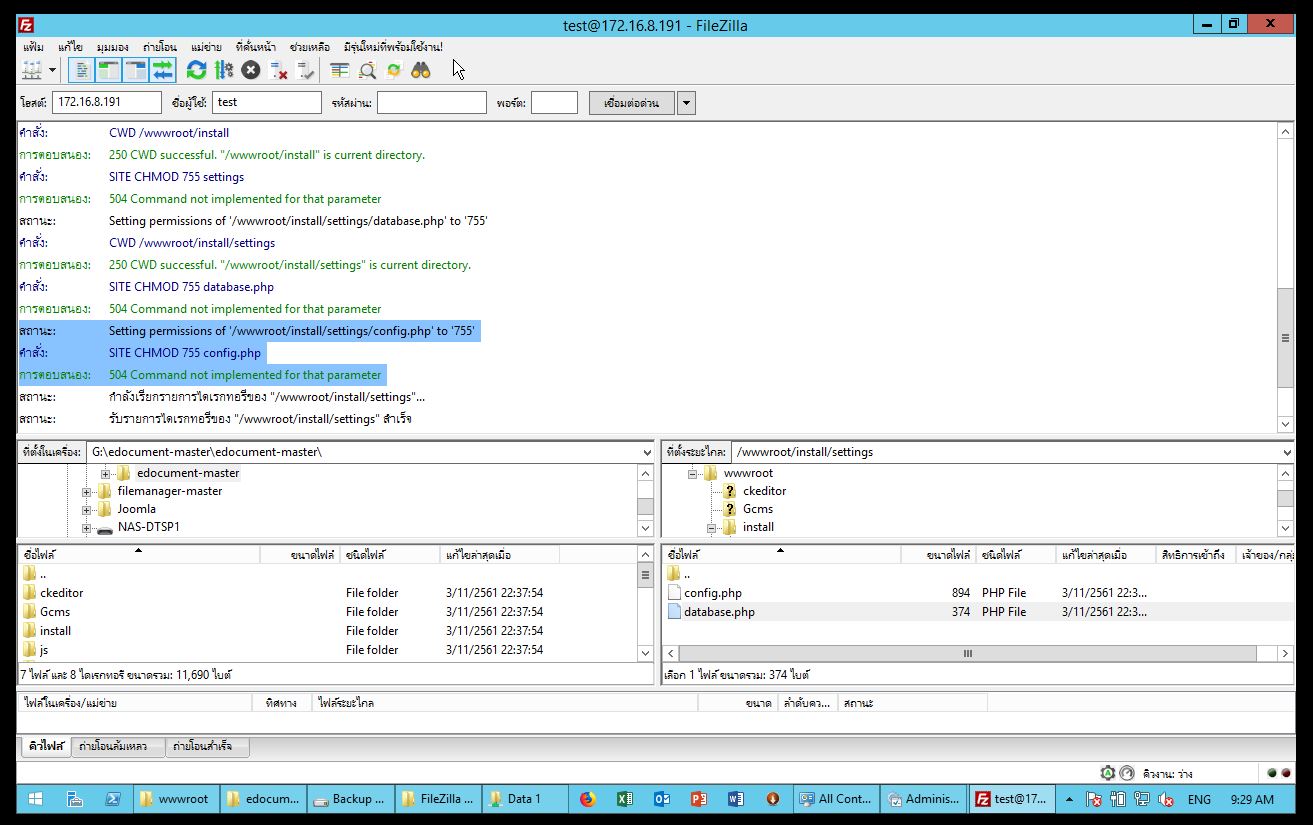Click the host field containing 172.16.8.191
This screenshot has width=1313, height=825.
coord(107,102)
